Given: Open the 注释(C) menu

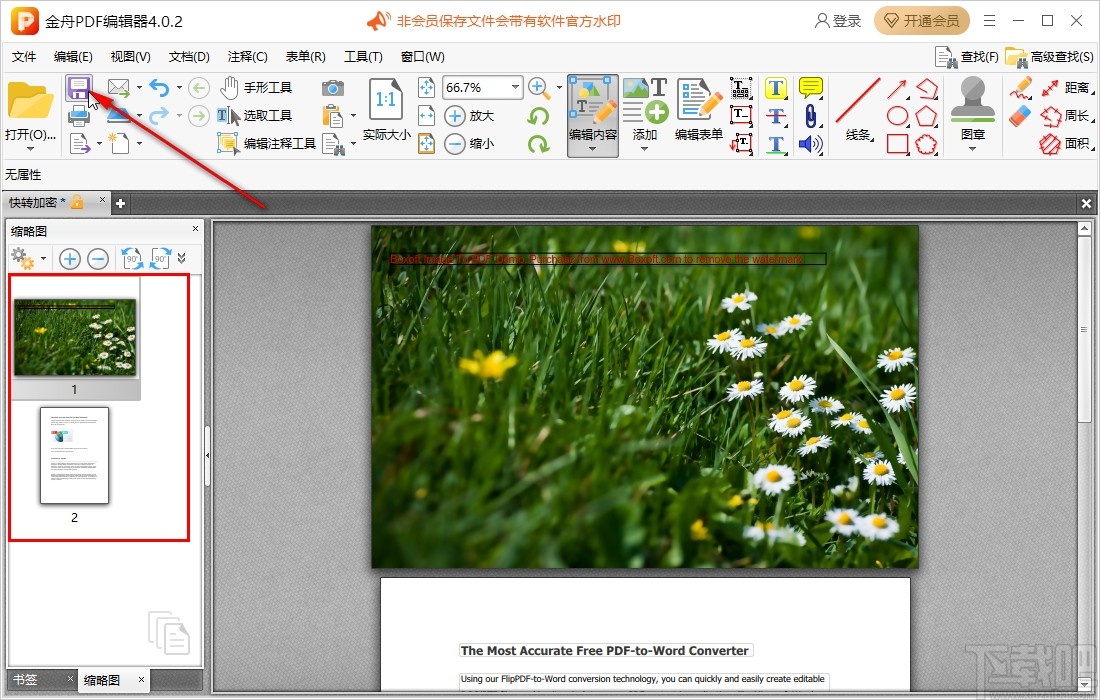Looking at the screenshot, I should tap(248, 57).
